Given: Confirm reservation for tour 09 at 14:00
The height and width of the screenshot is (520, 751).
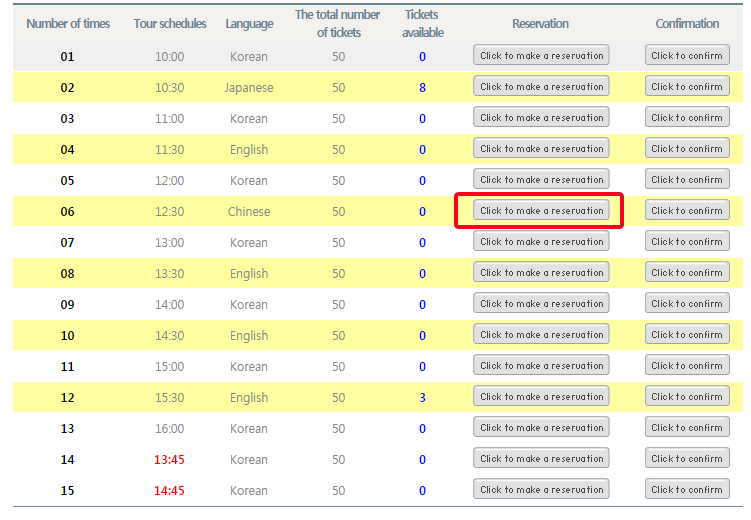Looking at the screenshot, I should coord(687,303).
